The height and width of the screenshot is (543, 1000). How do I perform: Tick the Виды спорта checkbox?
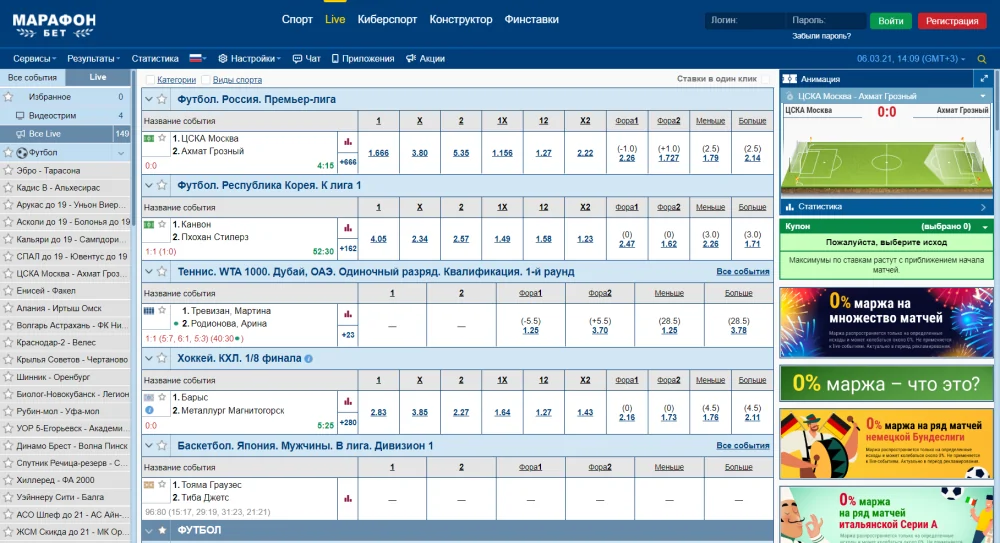[206, 80]
